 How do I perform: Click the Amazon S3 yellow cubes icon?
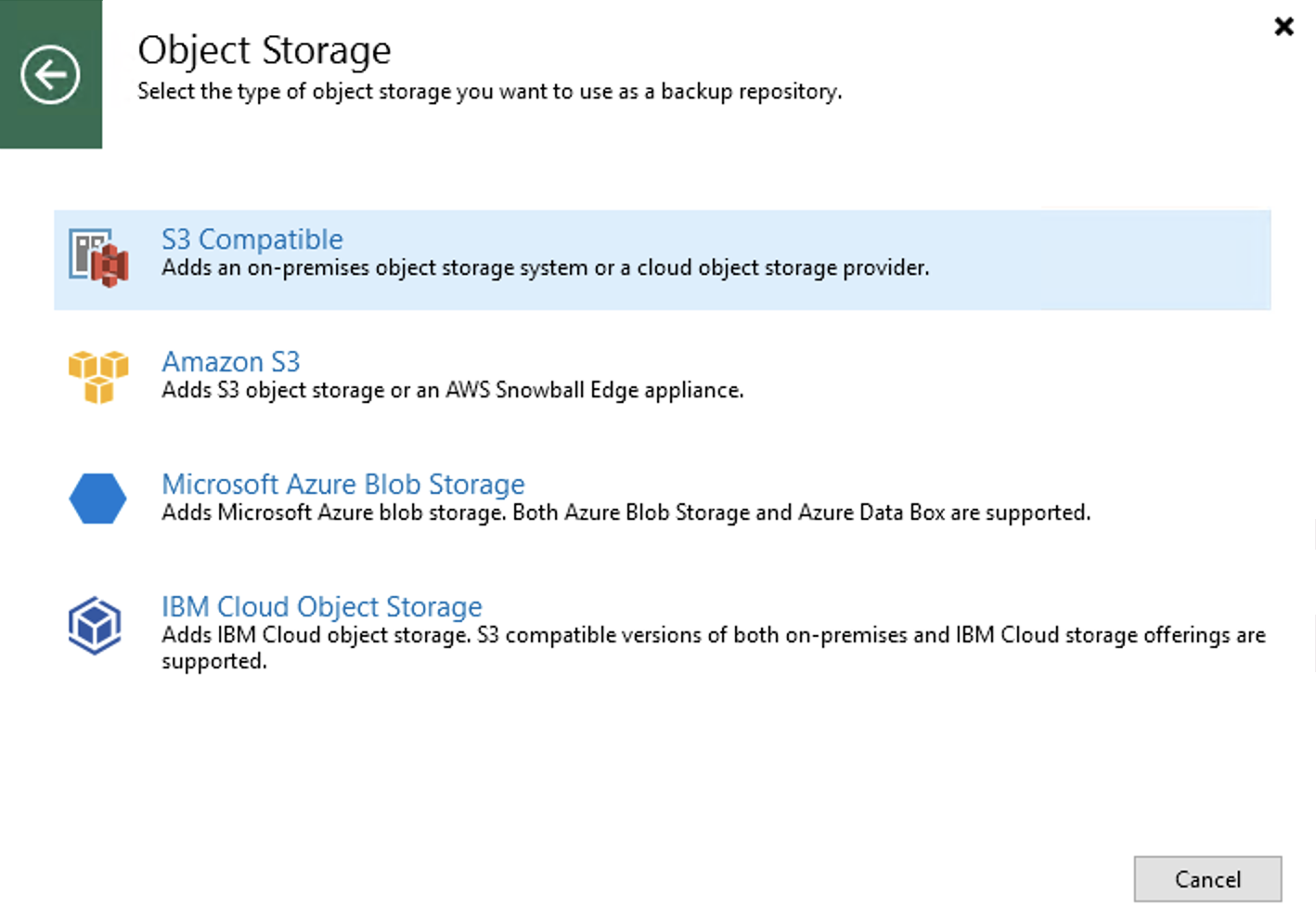pos(98,376)
